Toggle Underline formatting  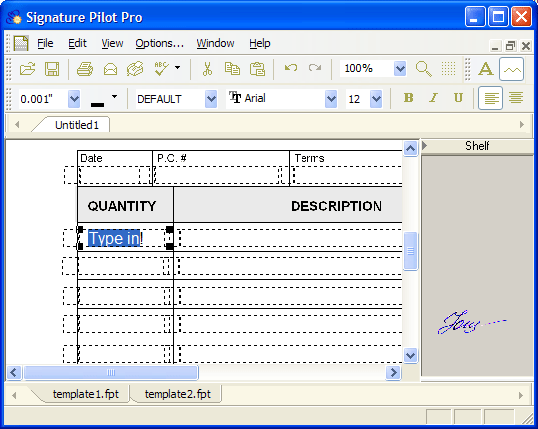pyautogui.click(x=458, y=98)
